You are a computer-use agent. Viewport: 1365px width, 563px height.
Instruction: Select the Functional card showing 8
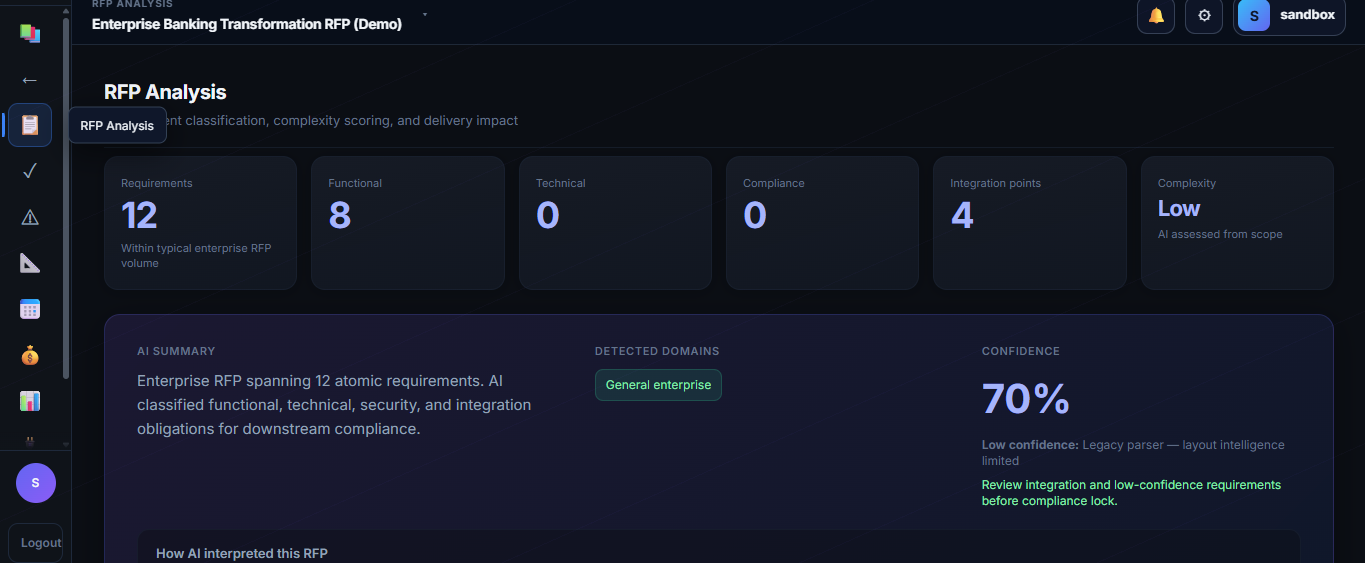(x=408, y=223)
